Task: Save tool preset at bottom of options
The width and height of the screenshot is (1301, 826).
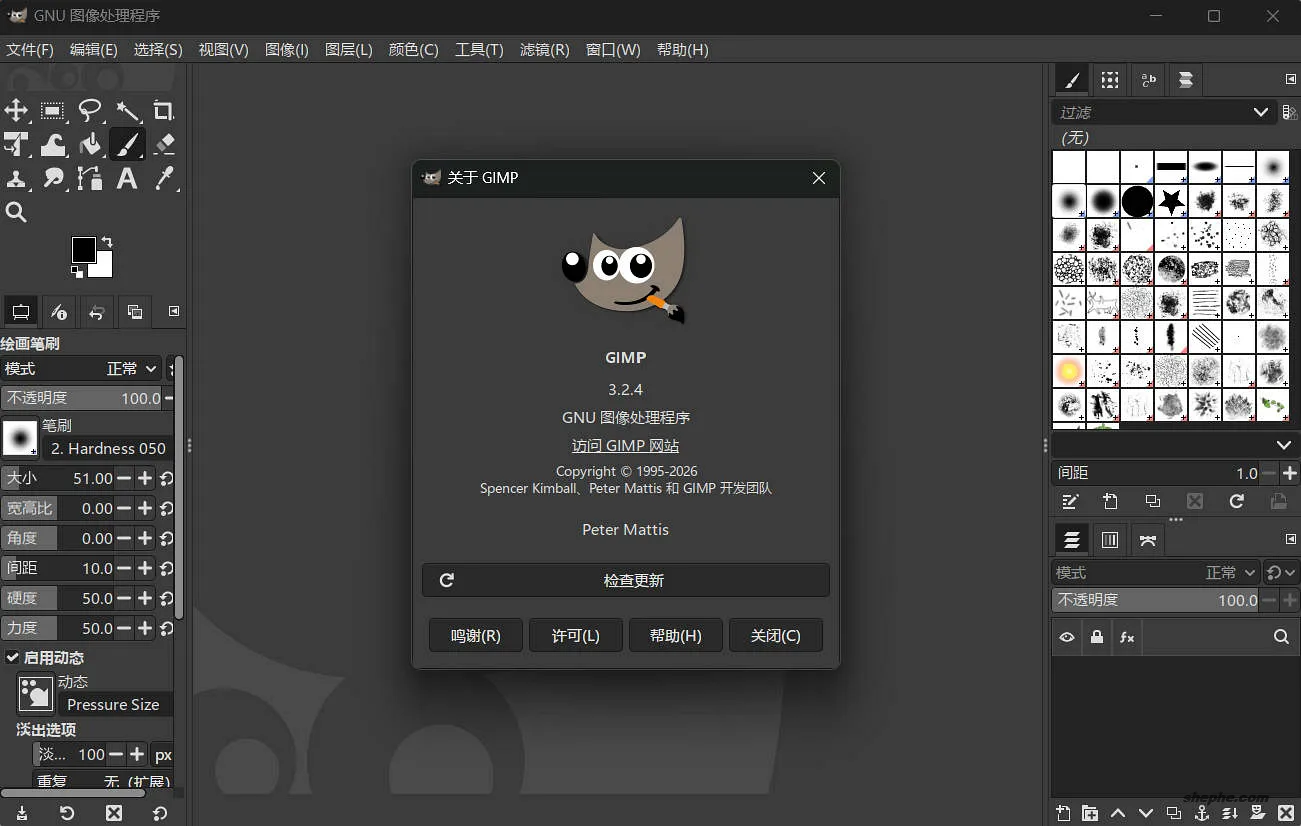Action: (x=22, y=813)
